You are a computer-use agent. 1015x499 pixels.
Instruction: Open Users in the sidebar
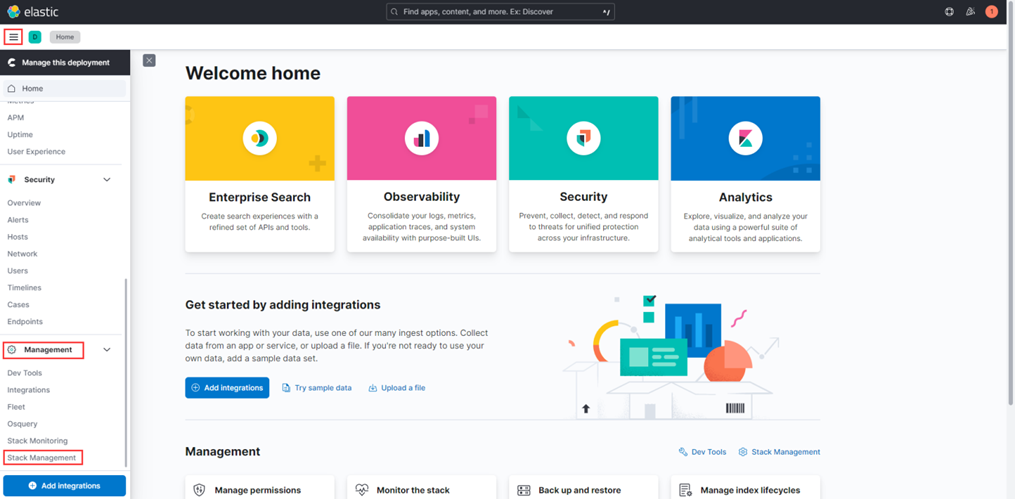(17, 271)
